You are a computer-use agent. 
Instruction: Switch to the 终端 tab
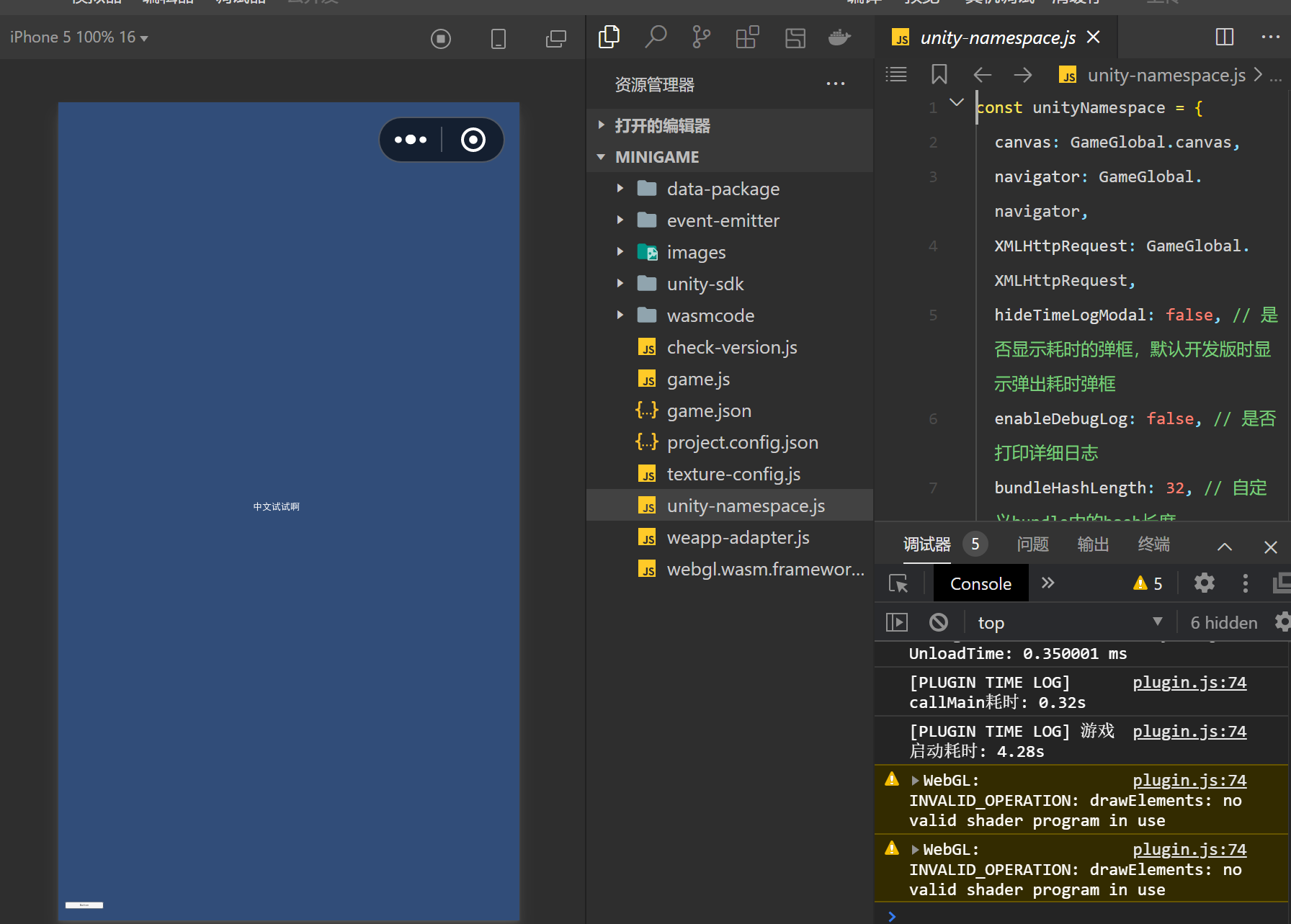pos(1153,544)
